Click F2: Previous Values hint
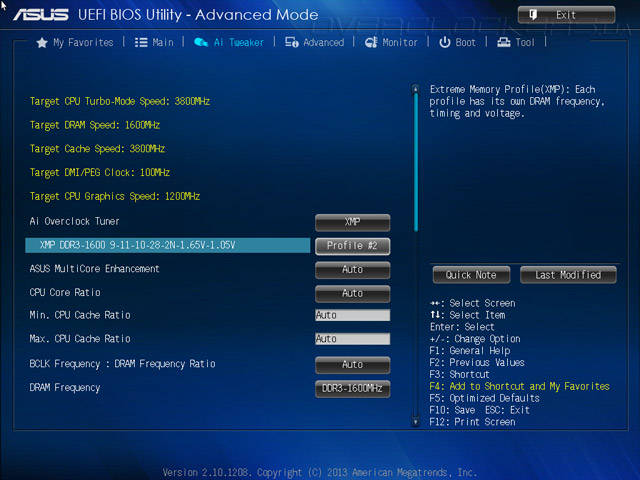This screenshot has width=640, height=480. point(477,363)
